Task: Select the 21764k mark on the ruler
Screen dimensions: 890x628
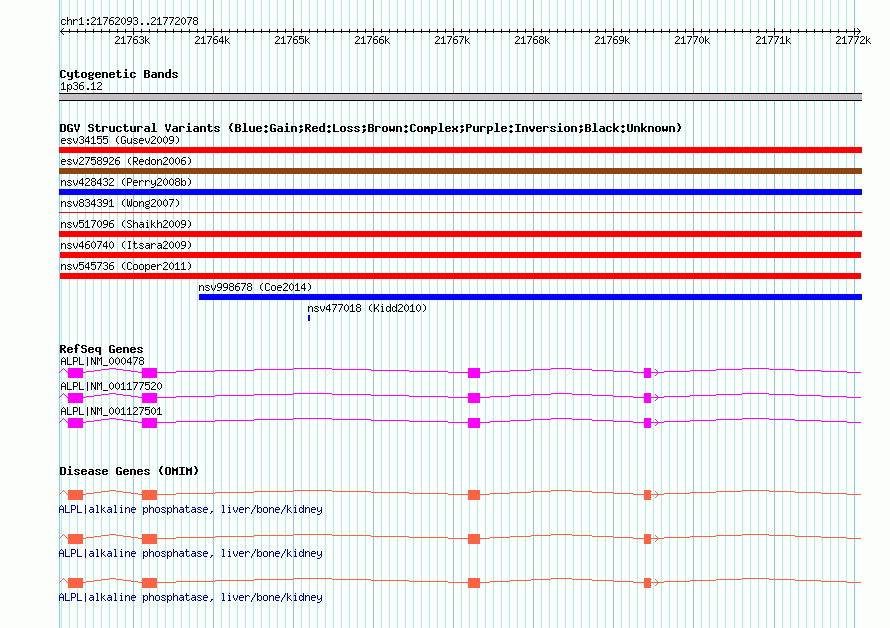Action: pyautogui.click(x=212, y=40)
